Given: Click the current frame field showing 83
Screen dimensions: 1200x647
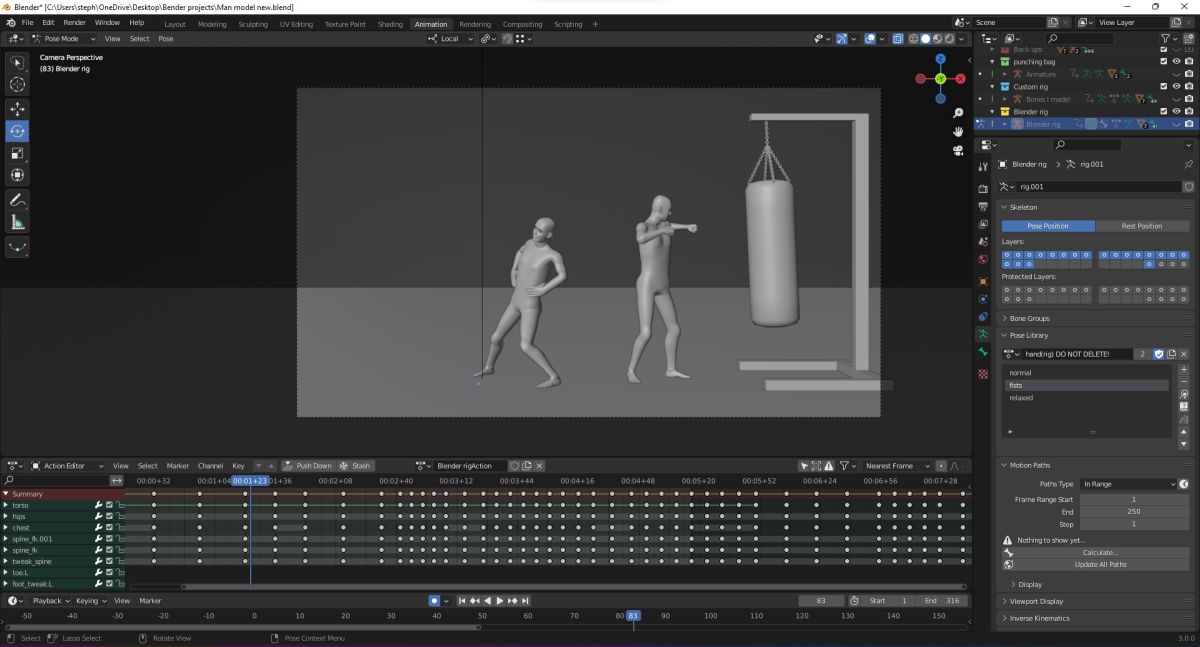Looking at the screenshot, I should [821, 601].
